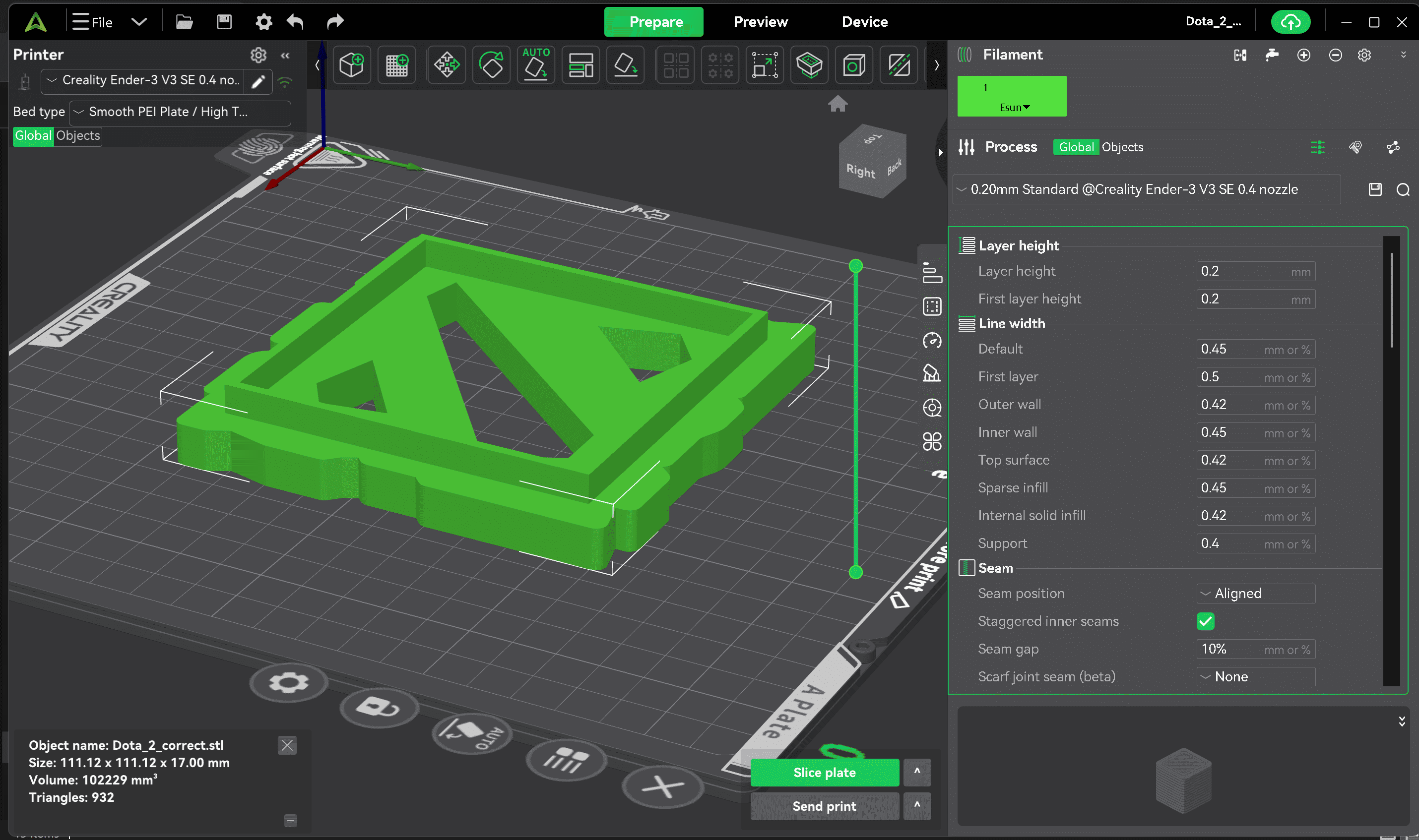Click the save project disk icon
The width and height of the screenshot is (1419, 840).
point(224,22)
